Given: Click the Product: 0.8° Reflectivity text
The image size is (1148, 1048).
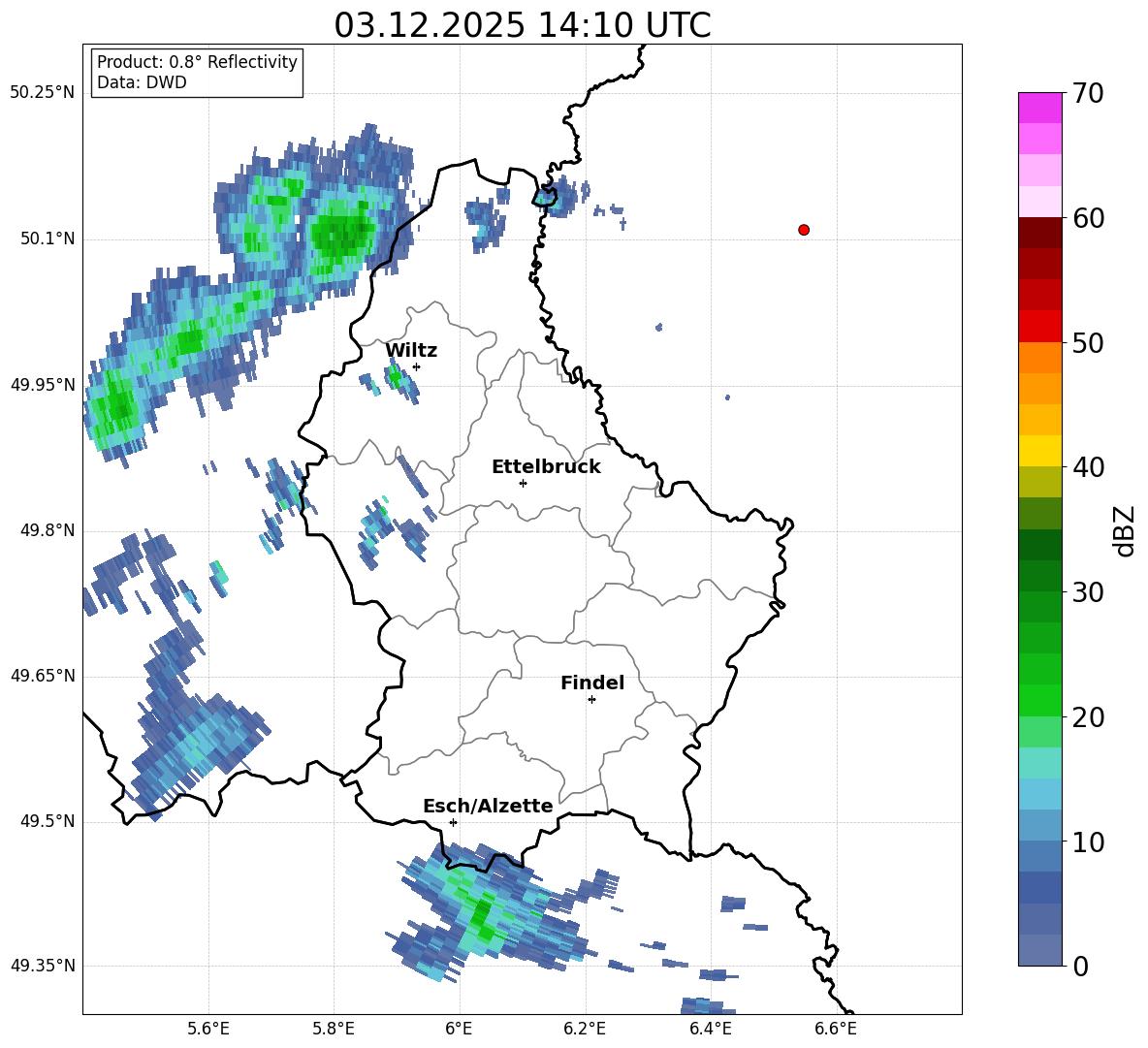Looking at the screenshot, I should pyautogui.click(x=197, y=61).
